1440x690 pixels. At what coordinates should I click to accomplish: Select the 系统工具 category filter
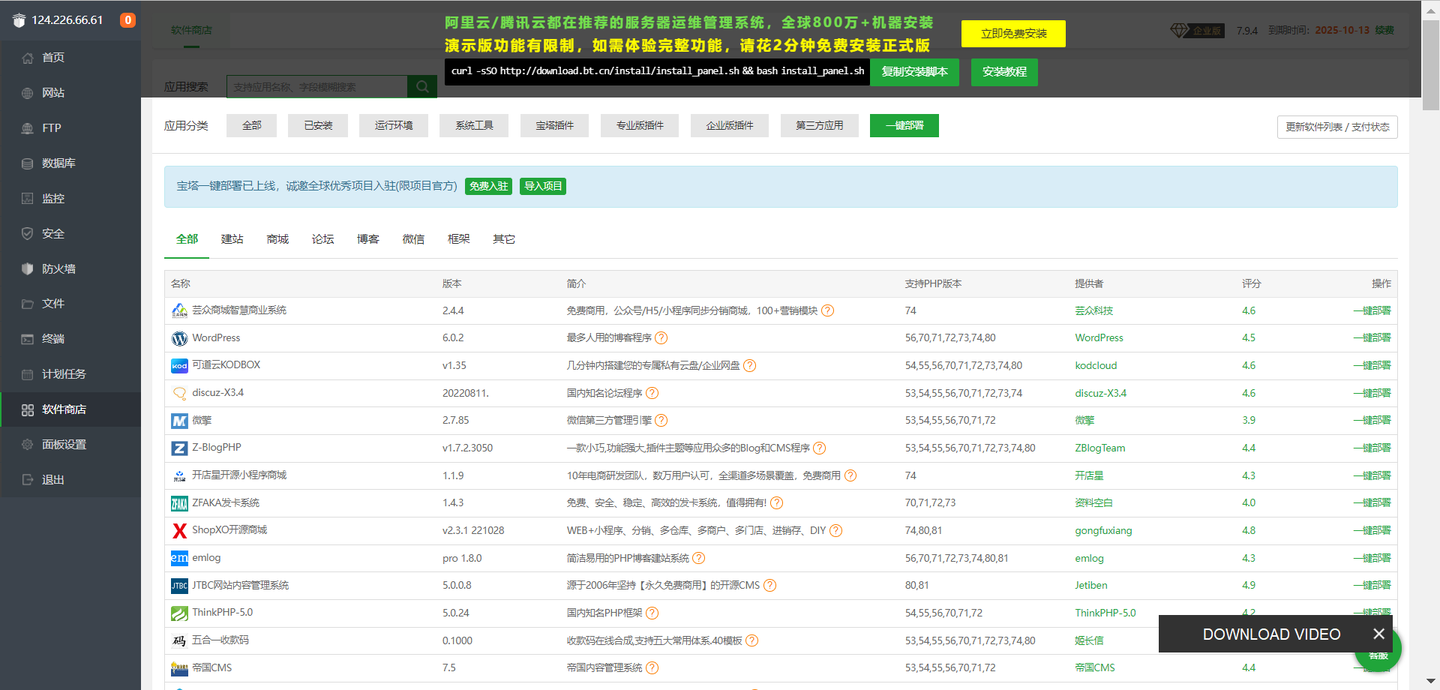473,125
